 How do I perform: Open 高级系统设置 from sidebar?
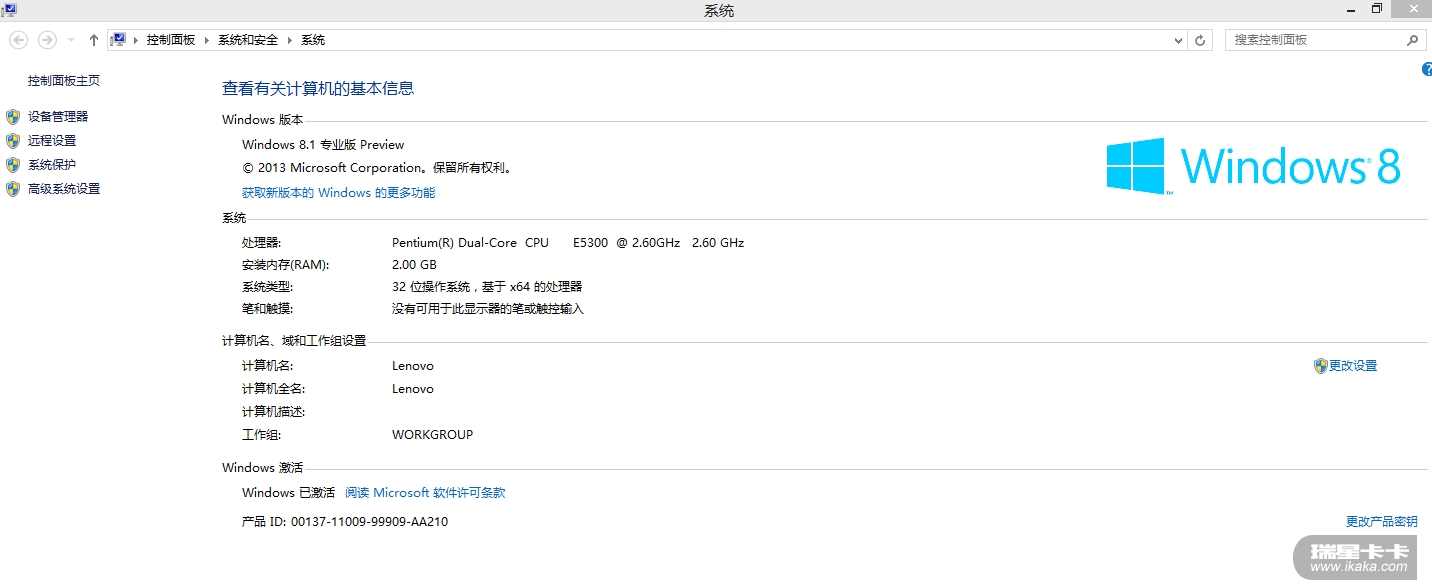(64, 189)
